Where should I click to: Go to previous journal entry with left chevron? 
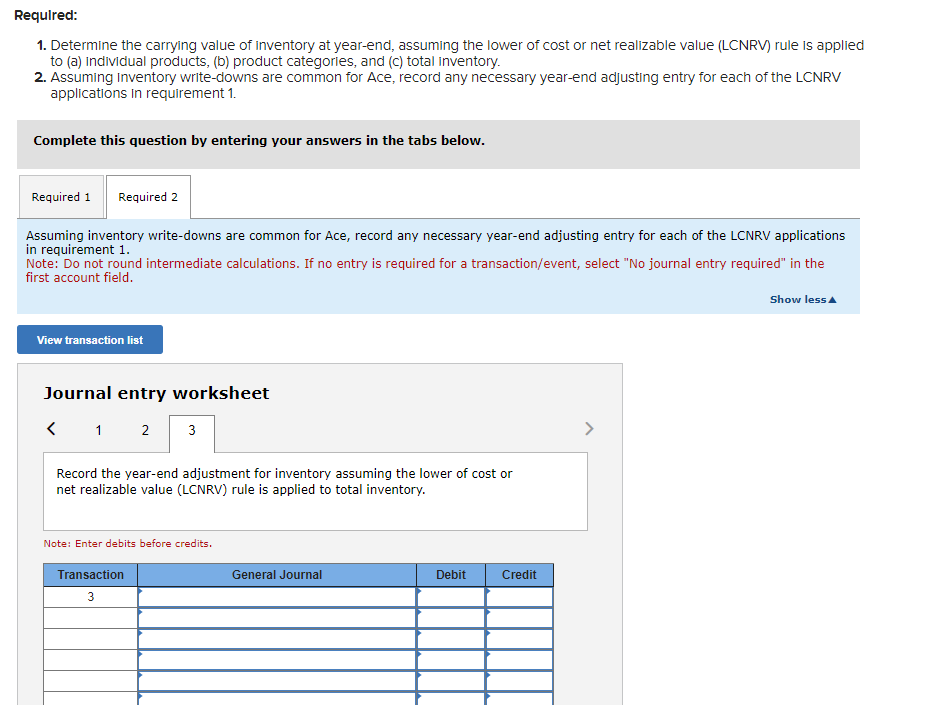click(x=52, y=429)
